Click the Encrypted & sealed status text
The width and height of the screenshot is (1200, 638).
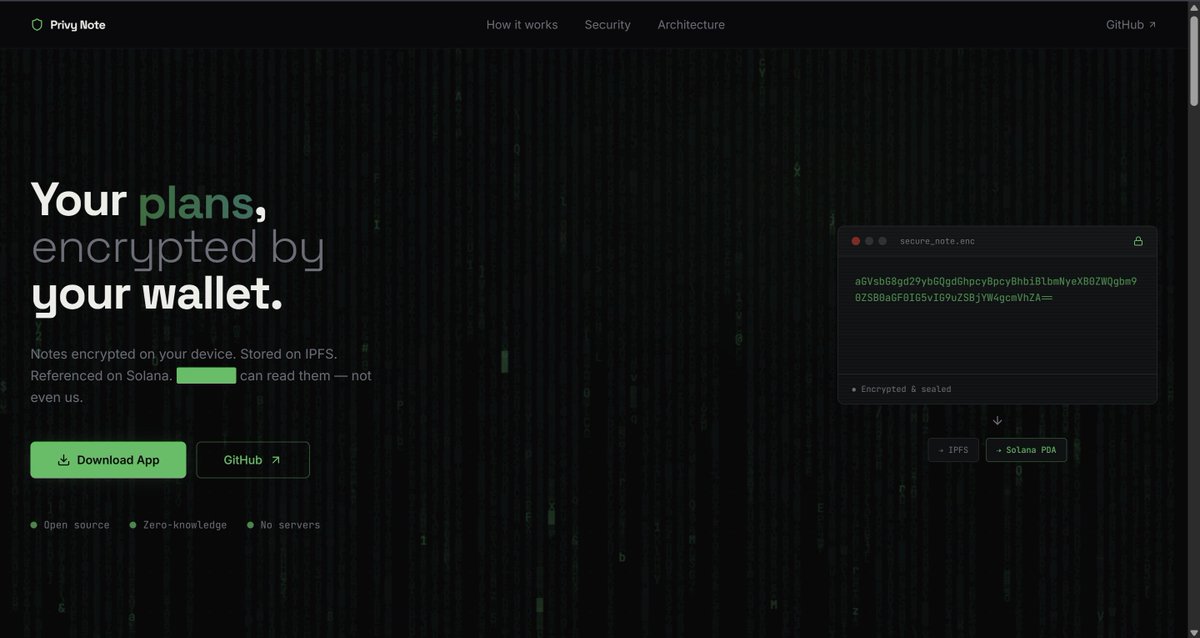[906, 389]
